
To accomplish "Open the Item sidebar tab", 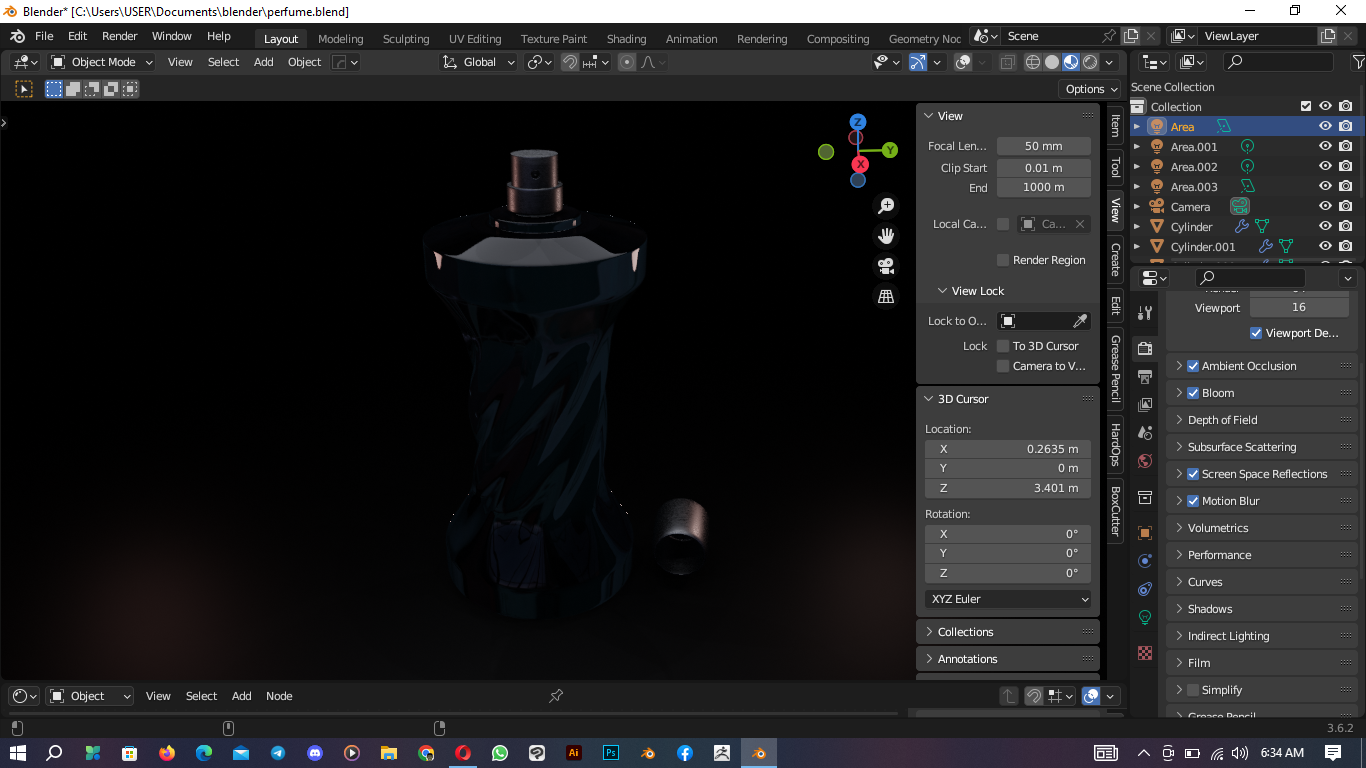I will (x=1115, y=125).
